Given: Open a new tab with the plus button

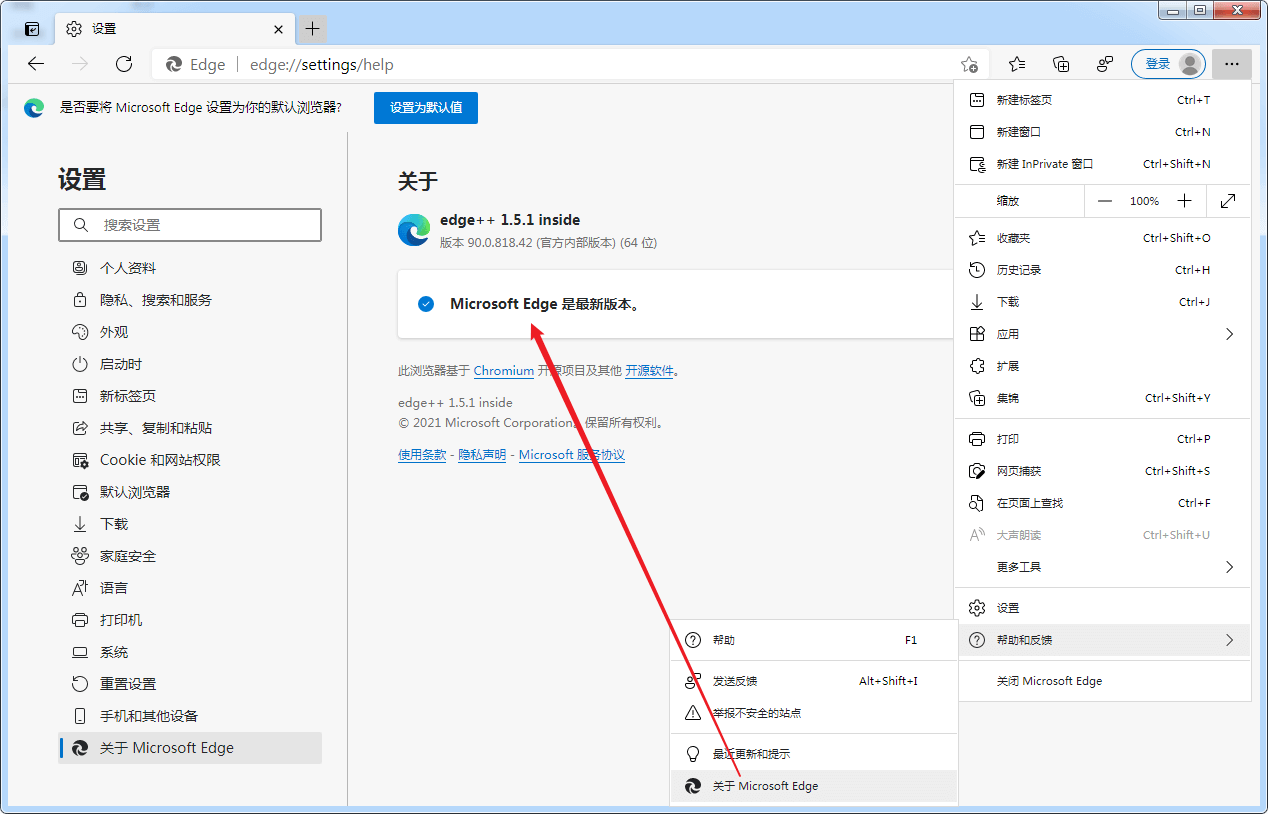Looking at the screenshot, I should [313, 29].
